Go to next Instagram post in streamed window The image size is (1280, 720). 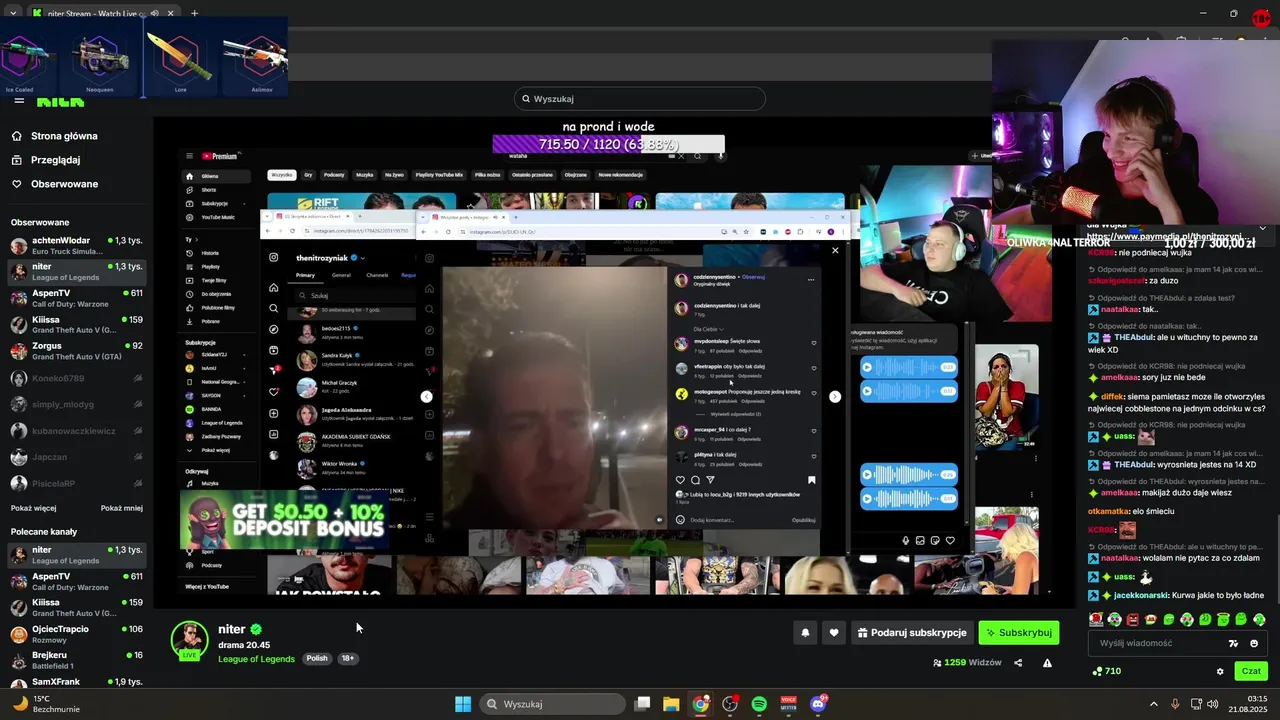tap(835, 396)
